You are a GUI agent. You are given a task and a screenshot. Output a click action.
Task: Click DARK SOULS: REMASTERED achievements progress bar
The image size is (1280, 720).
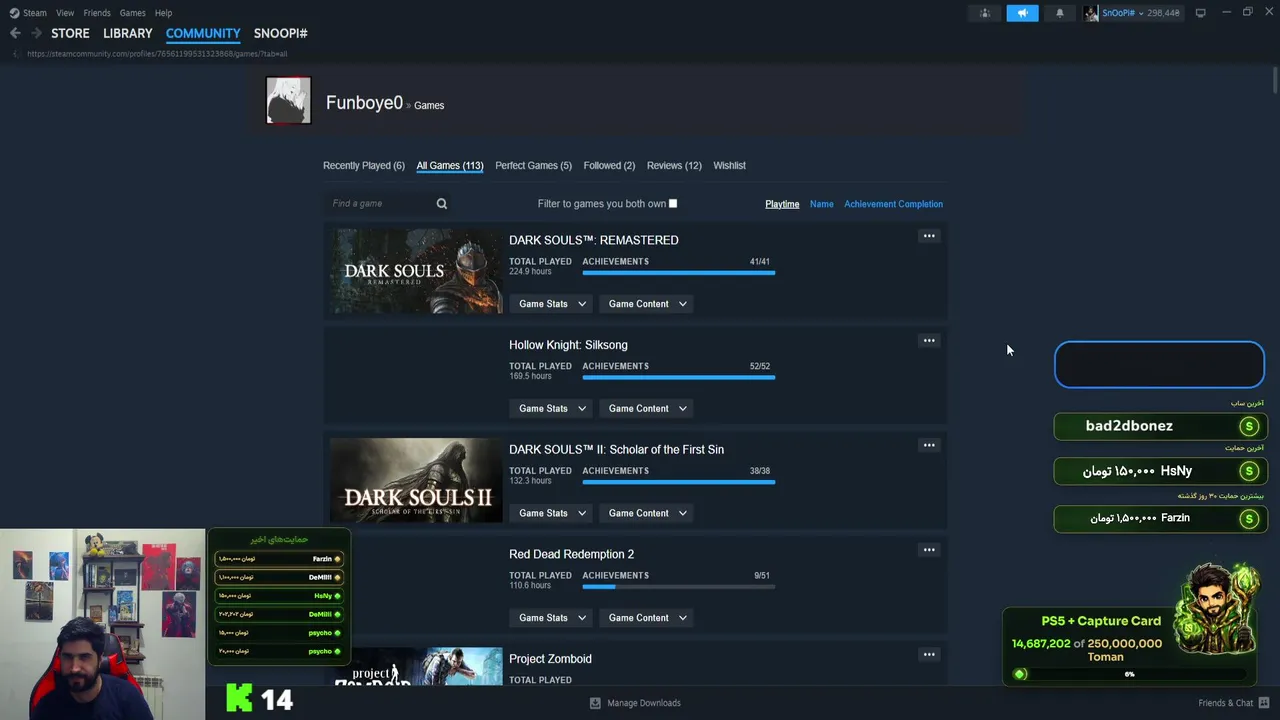tap(678, 272)
